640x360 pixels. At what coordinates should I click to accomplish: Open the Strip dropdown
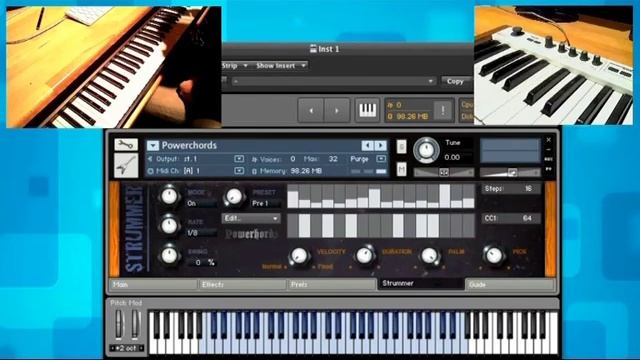235,65
